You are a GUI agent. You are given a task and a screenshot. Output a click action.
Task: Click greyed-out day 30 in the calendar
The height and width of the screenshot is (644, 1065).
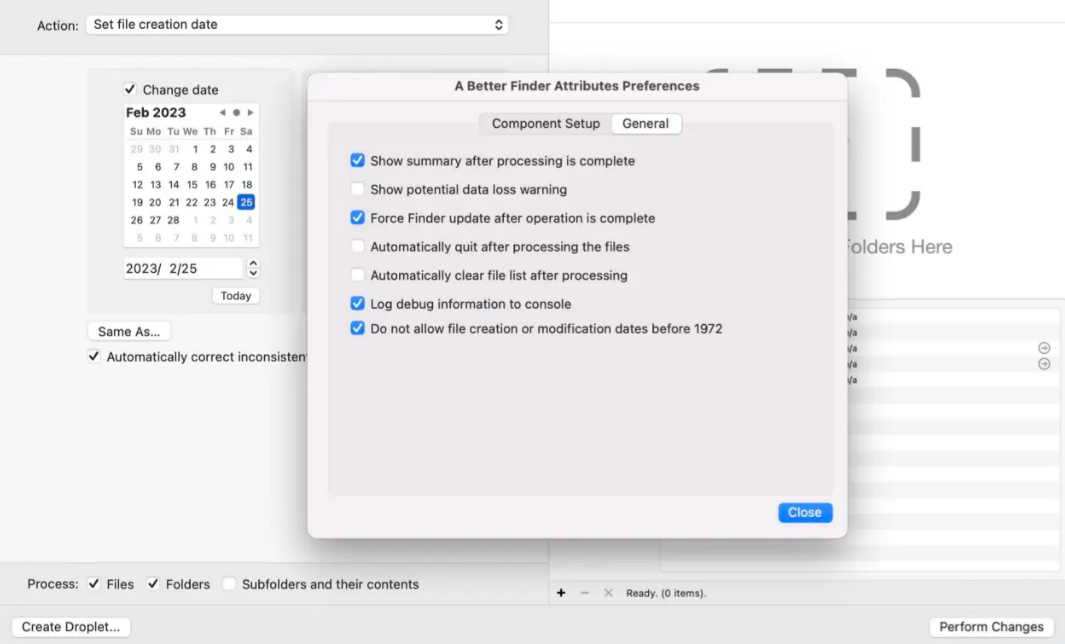click(x=155, y=149)
